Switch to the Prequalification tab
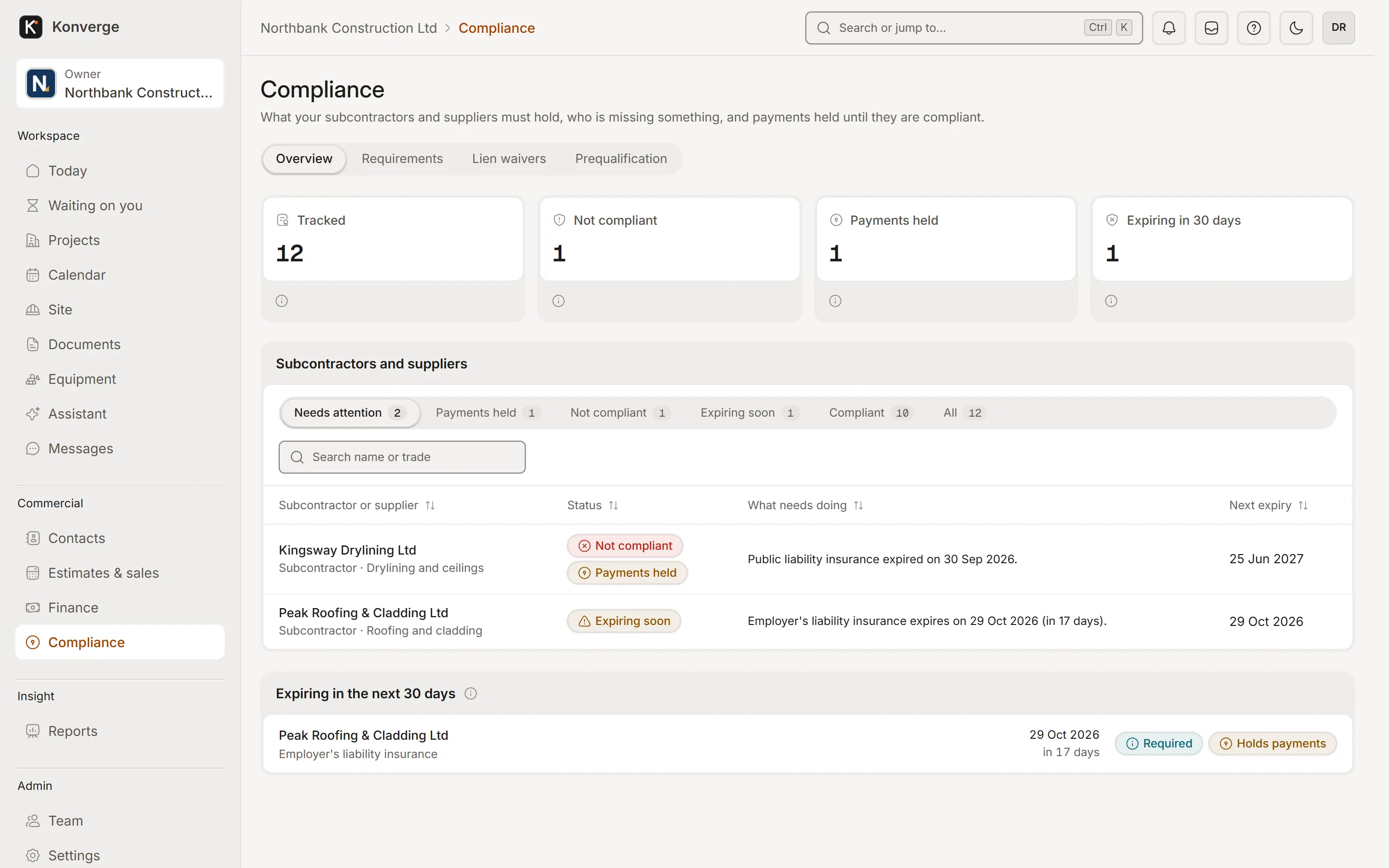This screenshot has width=1389, height=868. [x=621, y=159]
